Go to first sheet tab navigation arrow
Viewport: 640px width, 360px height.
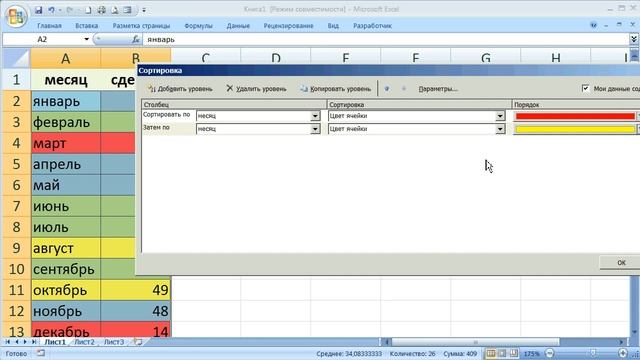8,342
